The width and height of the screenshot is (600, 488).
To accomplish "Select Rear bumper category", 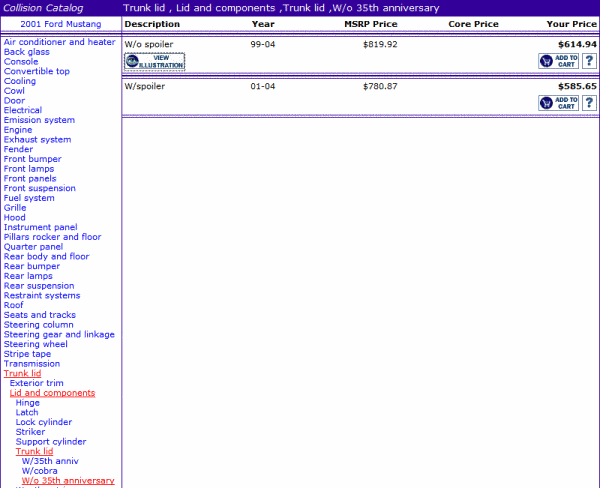I will pos(32,266).
